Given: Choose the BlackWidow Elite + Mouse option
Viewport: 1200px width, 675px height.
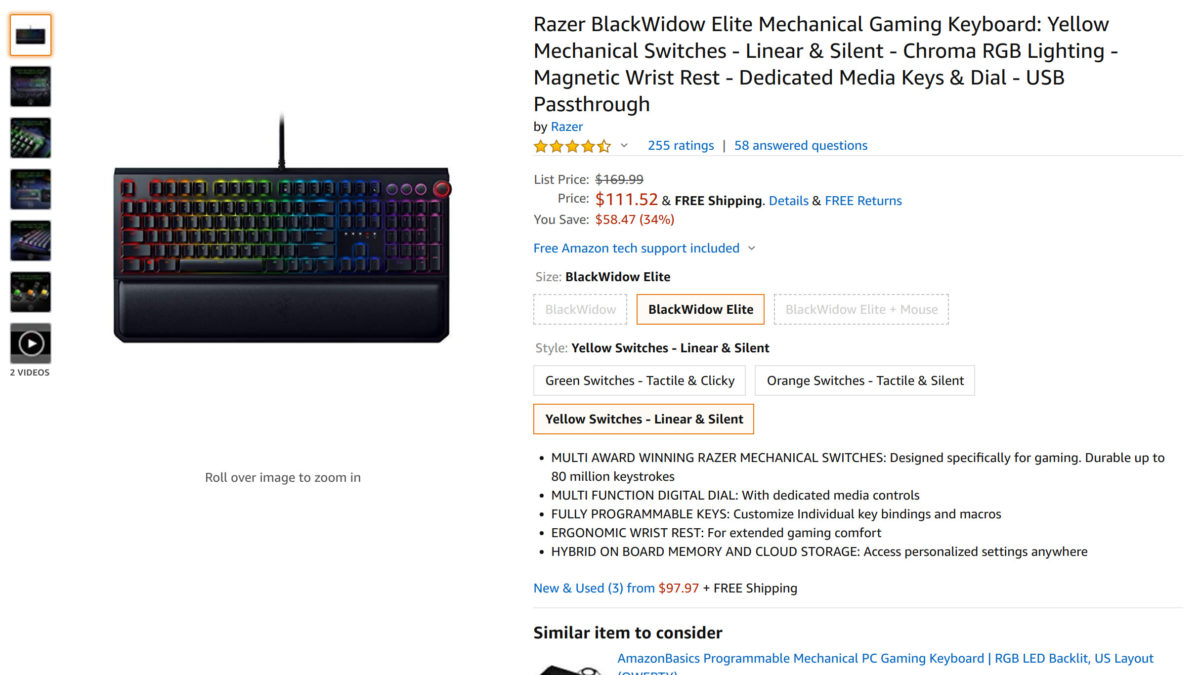Looking at the screenshot, I should tap(861, 309).
